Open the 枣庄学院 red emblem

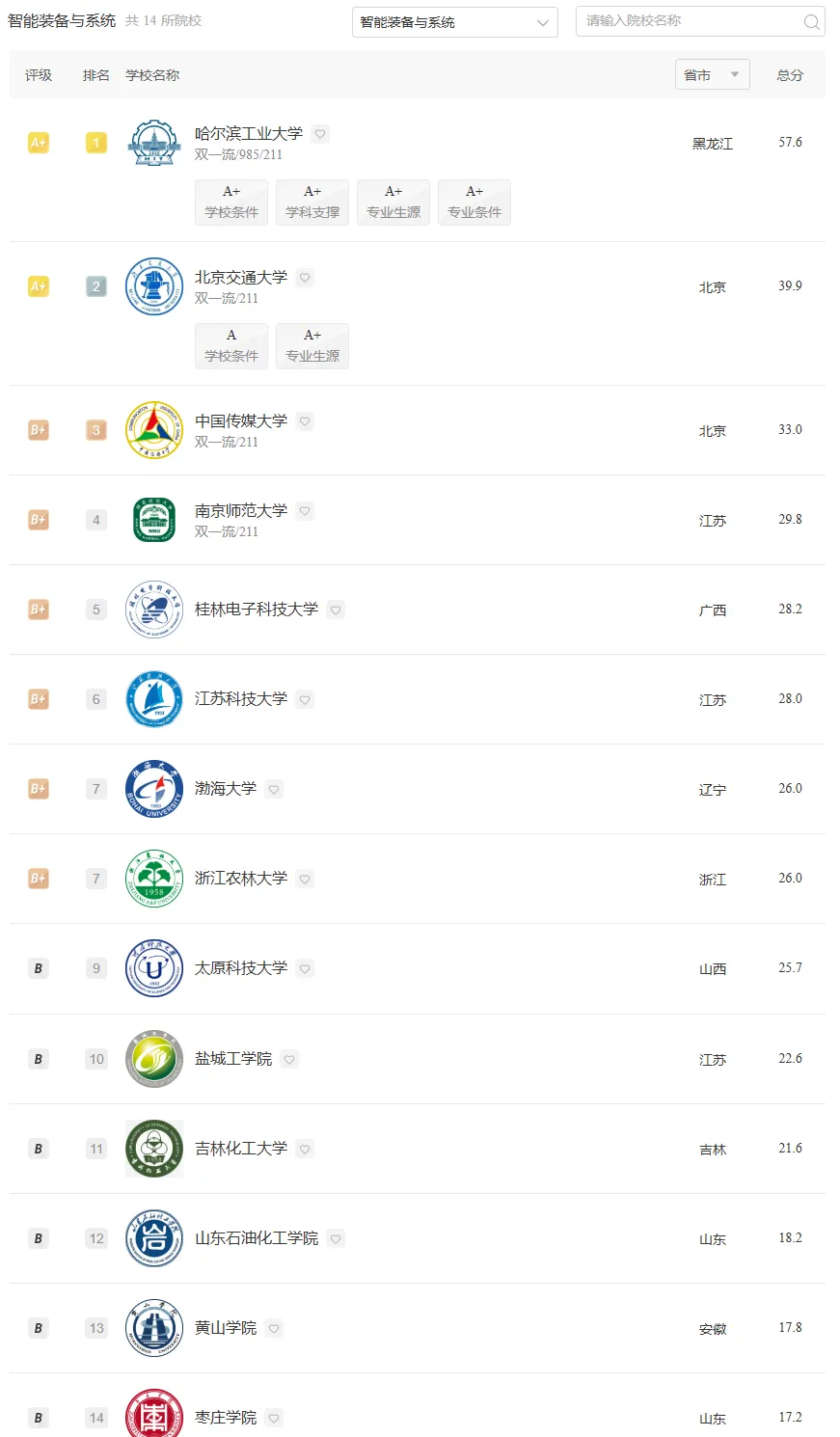154,1416
